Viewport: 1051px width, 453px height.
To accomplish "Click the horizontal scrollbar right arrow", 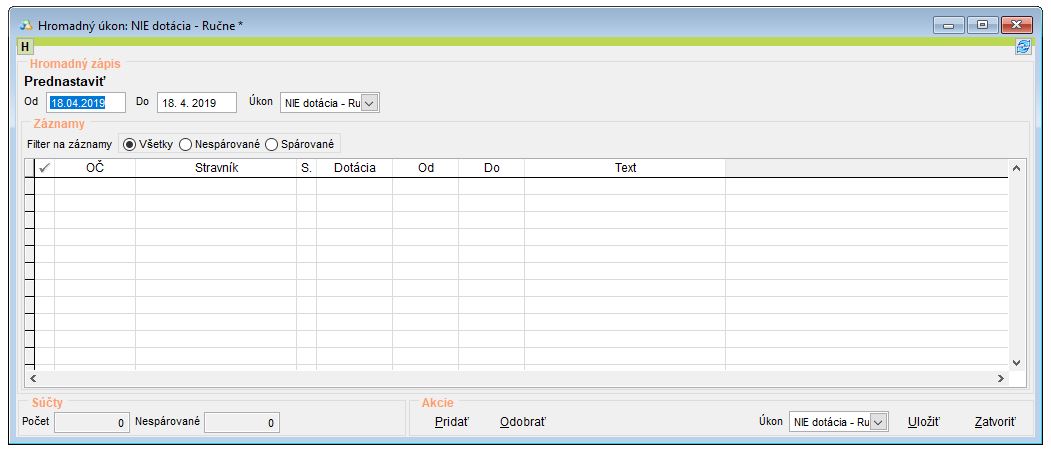I will tap(999, 379).
